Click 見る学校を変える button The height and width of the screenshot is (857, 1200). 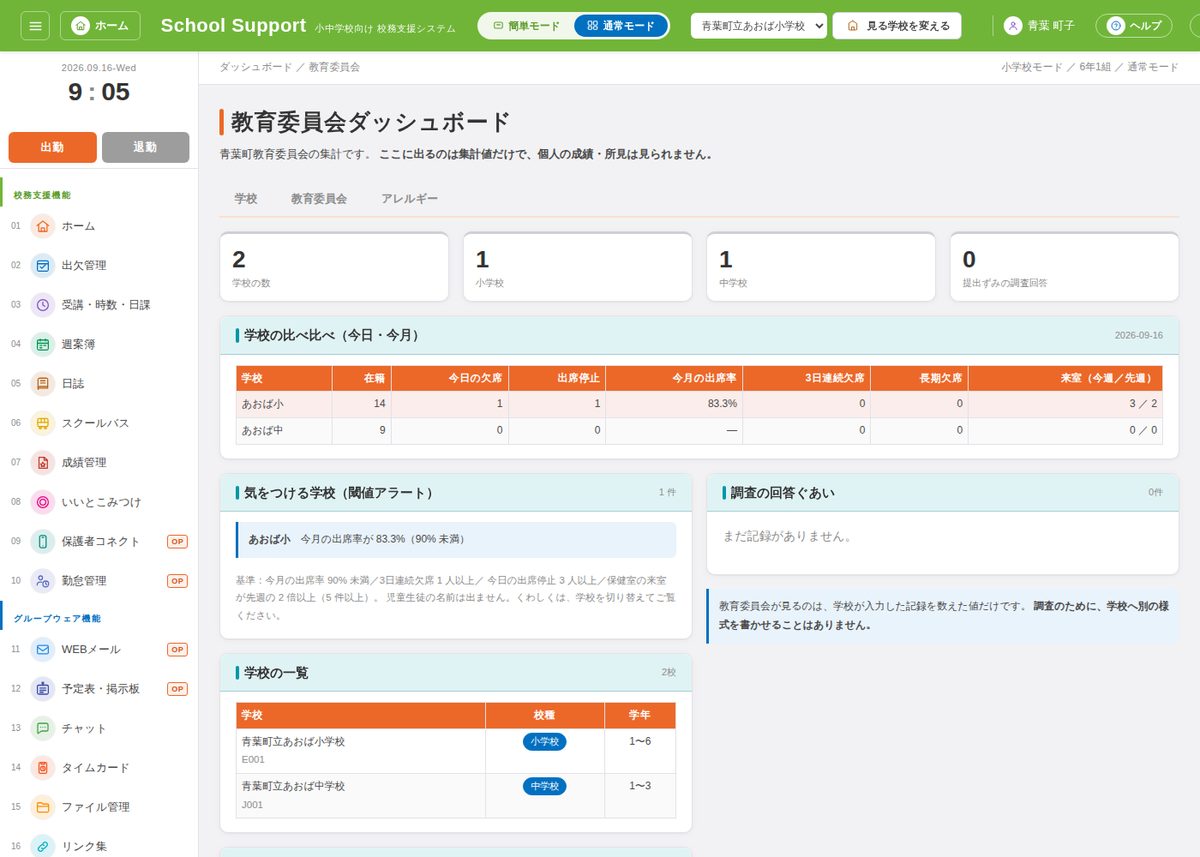(897, 26)
